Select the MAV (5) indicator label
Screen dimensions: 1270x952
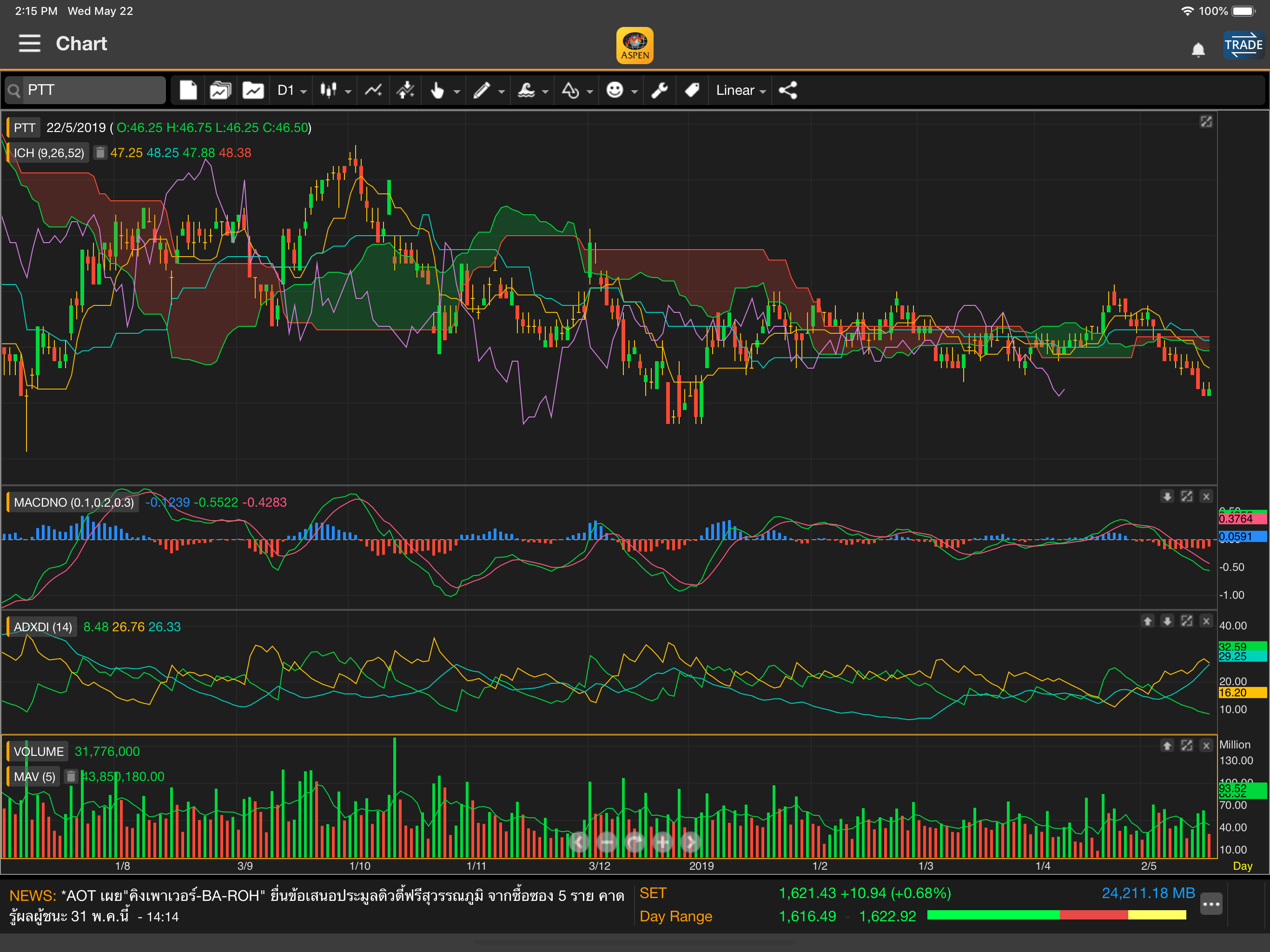(x=34, y=777)
